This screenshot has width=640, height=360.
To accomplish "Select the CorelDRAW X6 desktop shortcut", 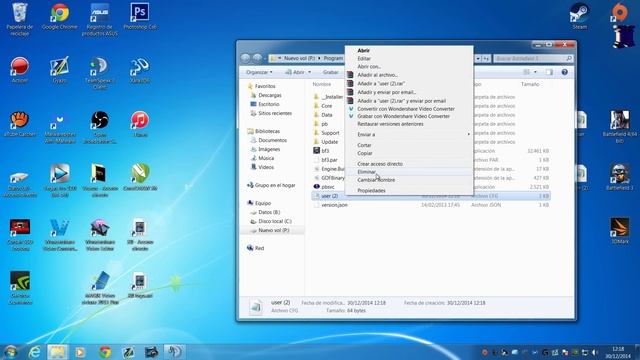I will [x=140, y=177].
